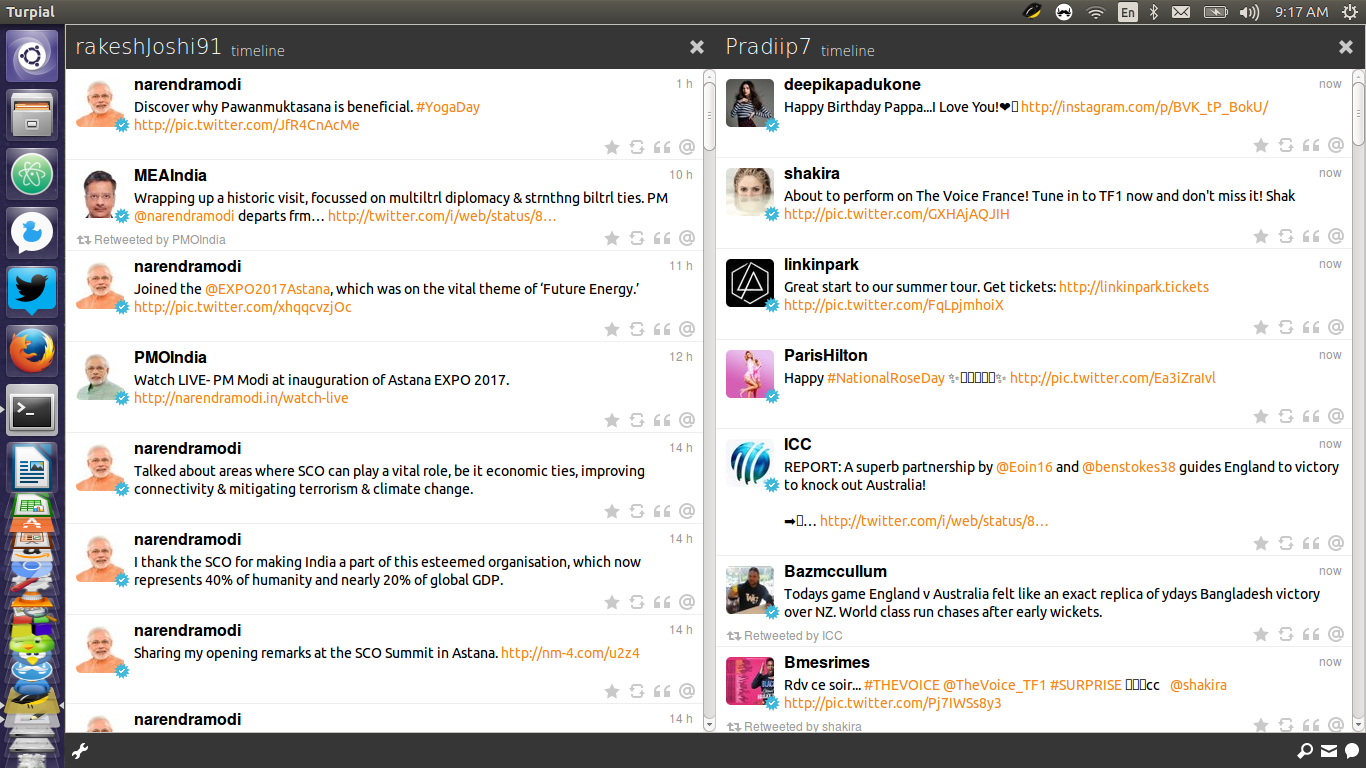Compose a new tweet with the speech bubble icon

click(x=1352, y=751)
